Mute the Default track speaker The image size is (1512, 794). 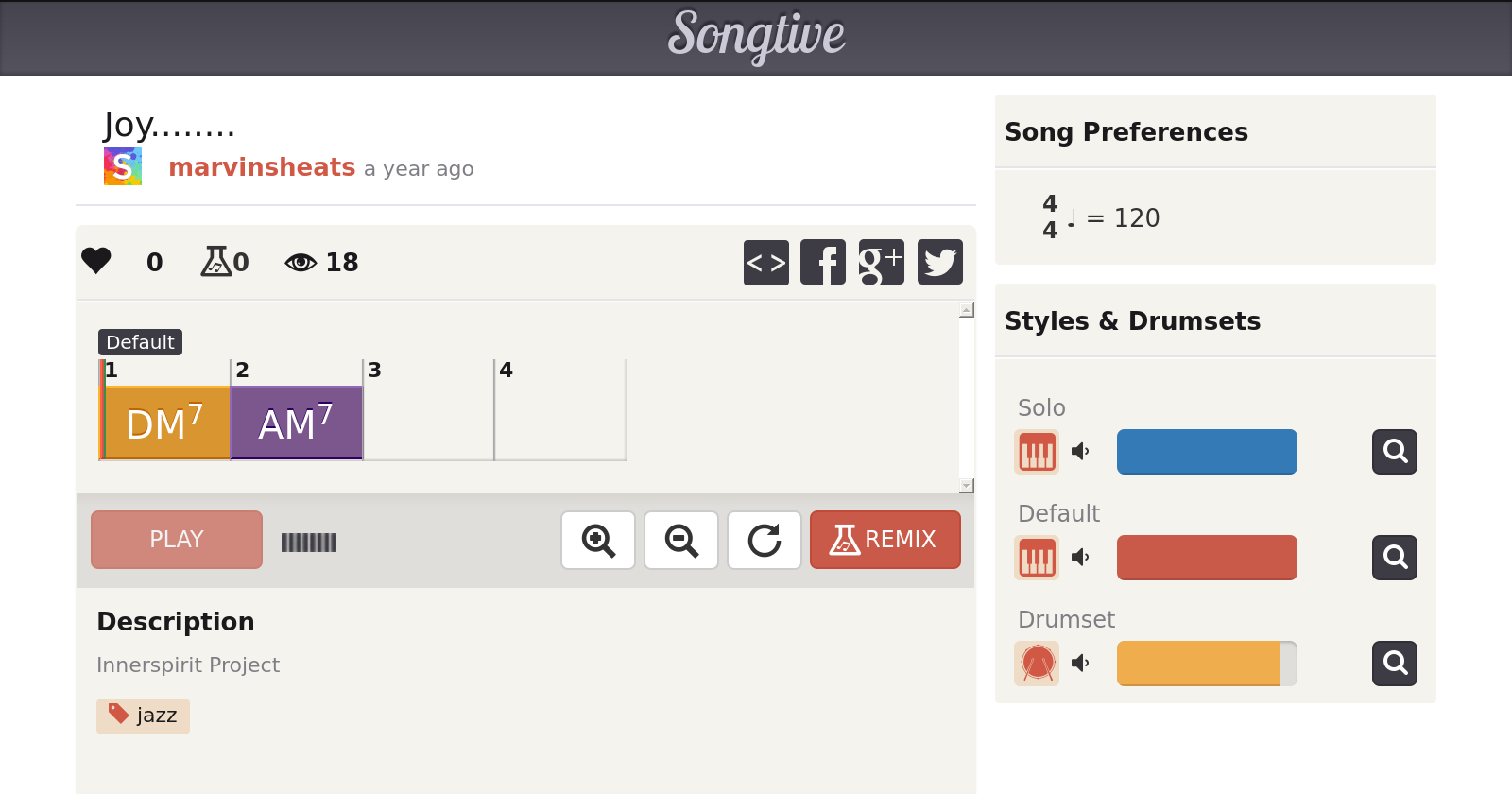(x=1080, y=558)
